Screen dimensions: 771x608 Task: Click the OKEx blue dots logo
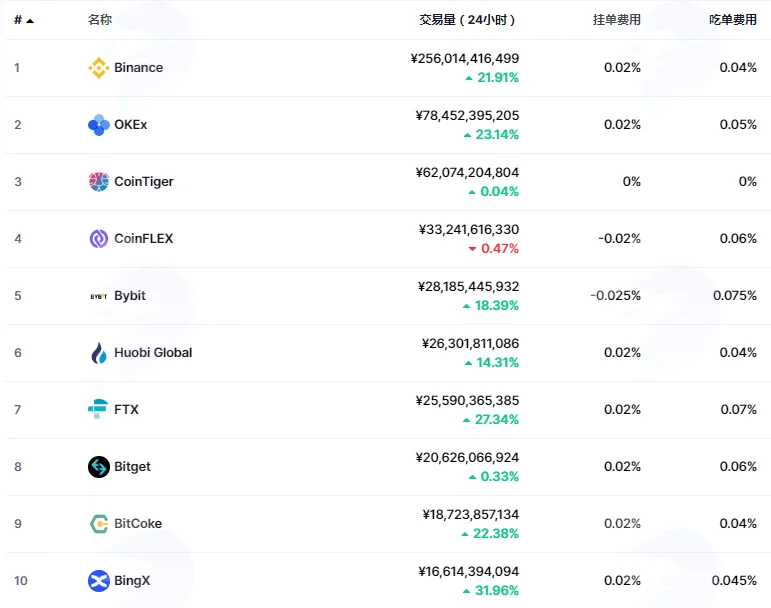(x=98, y=125)
